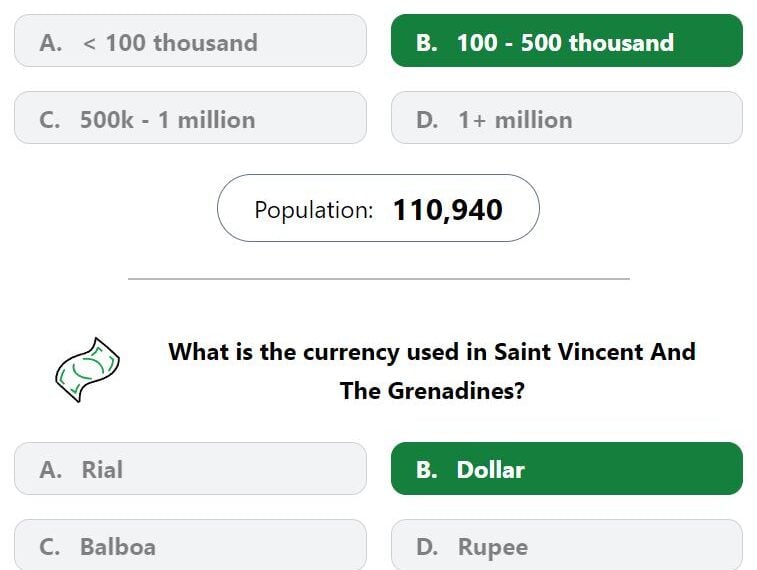
Task: Click letter "A." beside Rial
Action: tap(51, 470)
